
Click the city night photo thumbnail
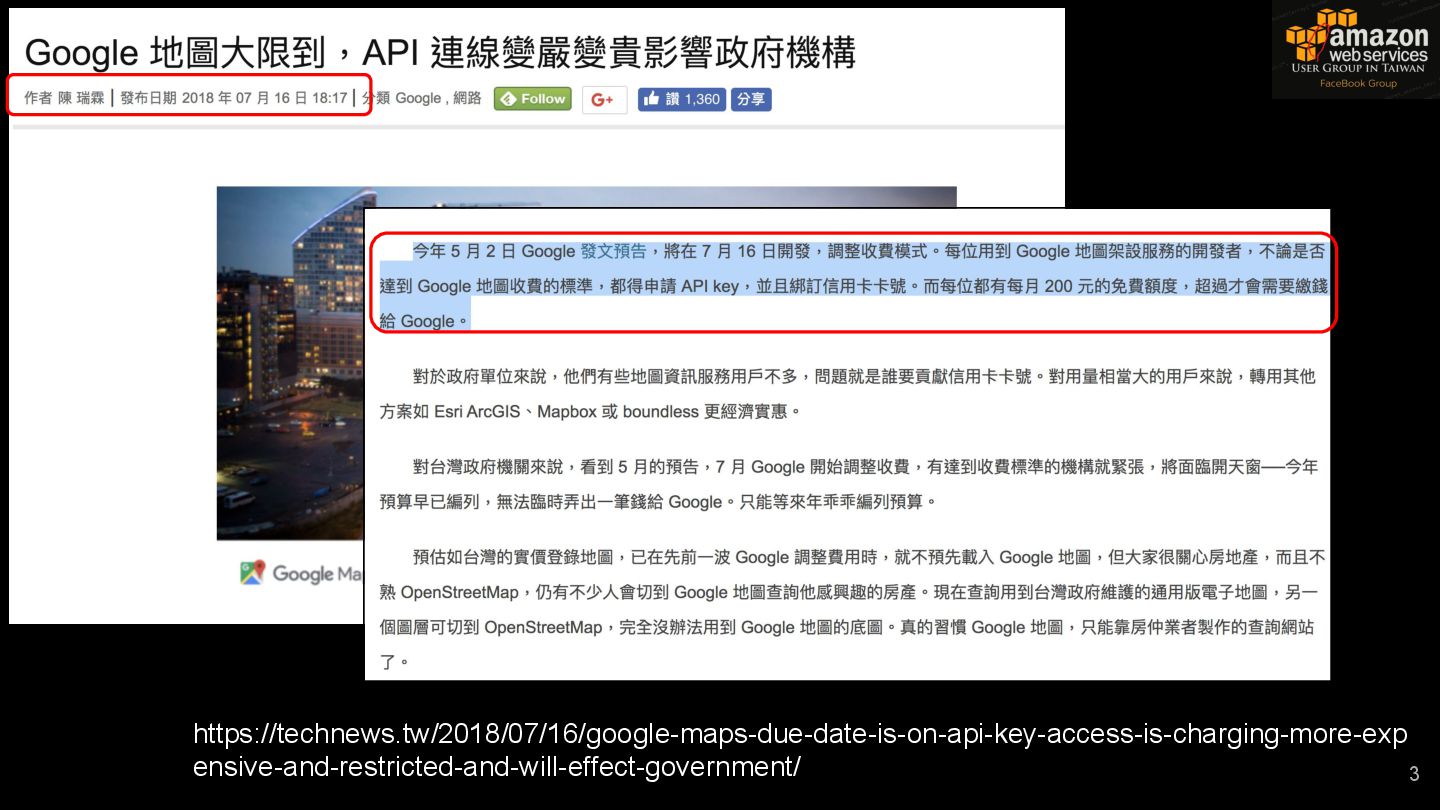tap(290, 363)
